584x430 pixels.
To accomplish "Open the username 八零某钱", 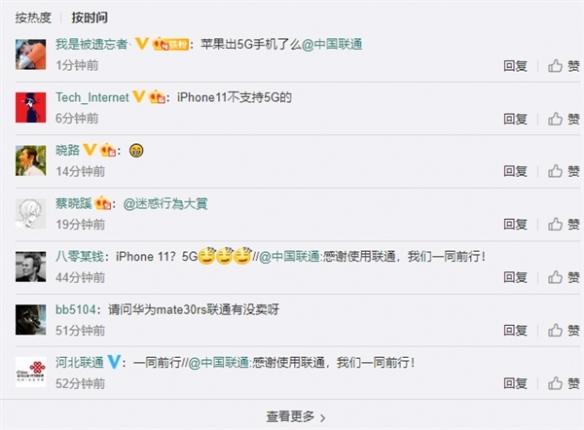I will (80, 257).
